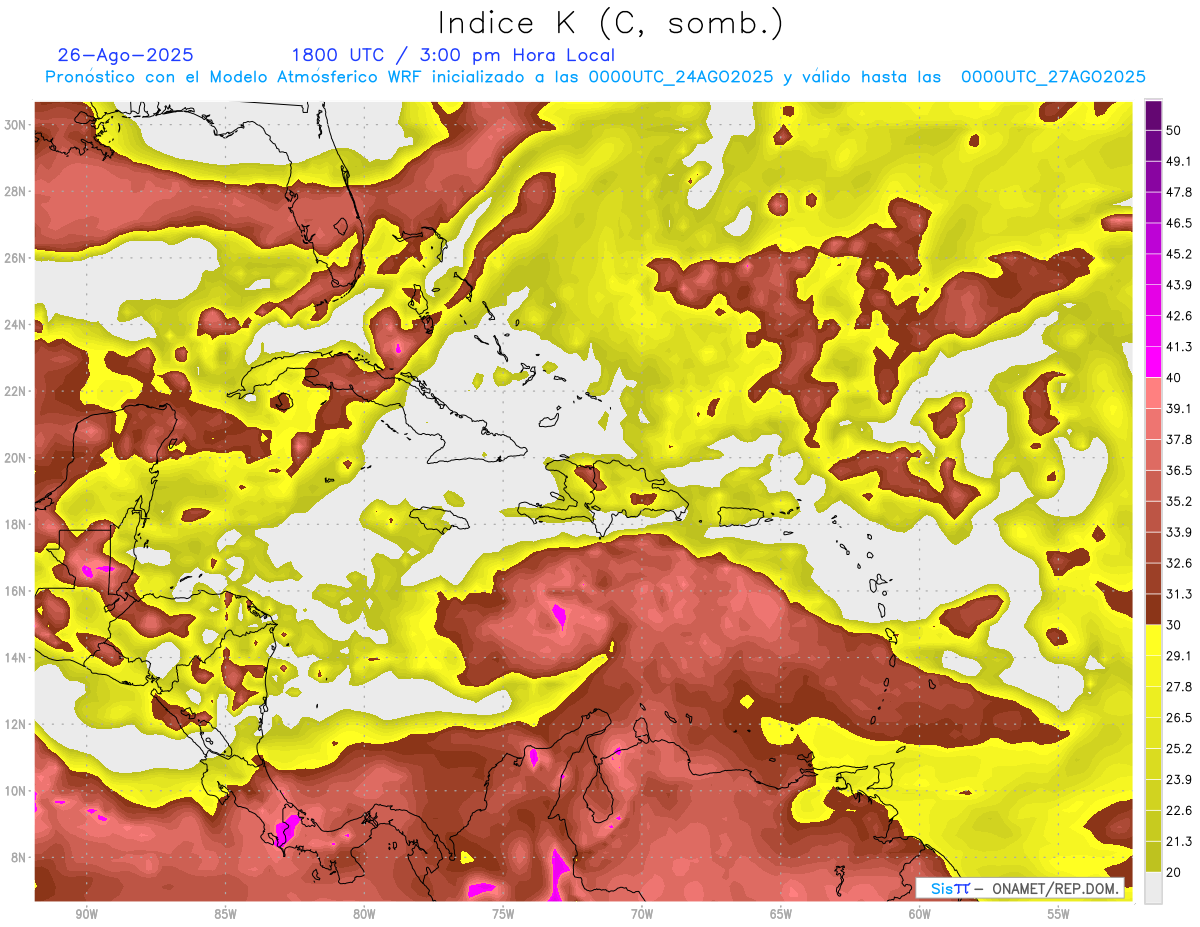Click the colorbar value "30"
This screenshot has width=1200, height=927.
tap(1175, 625)
